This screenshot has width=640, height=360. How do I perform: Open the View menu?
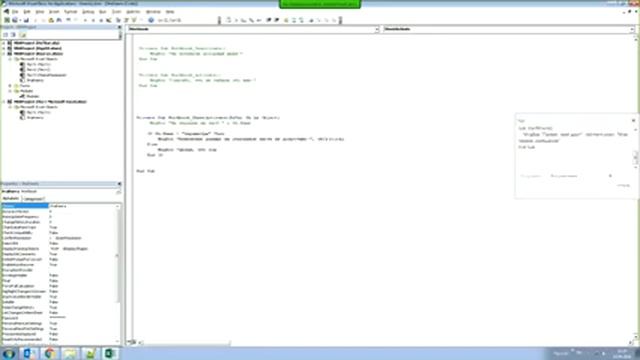(x=40, y=12)
